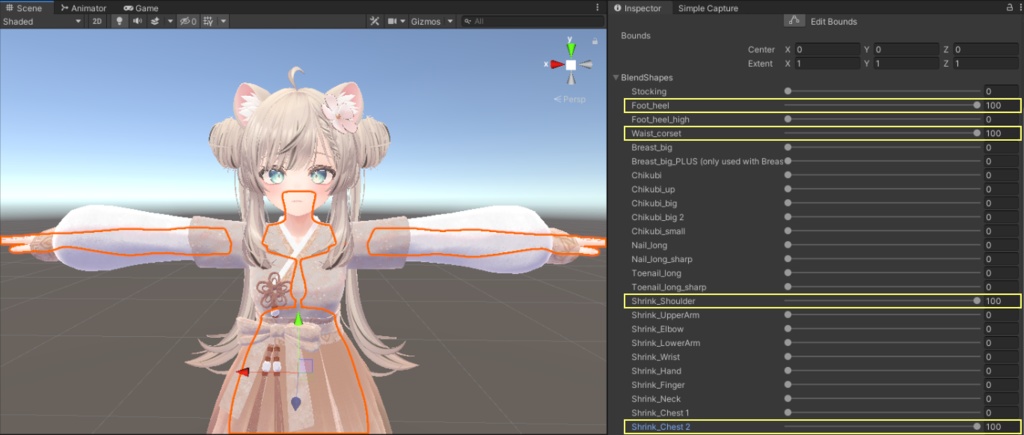Click the orientation gizmo green Y axis
This screenshot has width=1024, height=435.
click(571, 48)
